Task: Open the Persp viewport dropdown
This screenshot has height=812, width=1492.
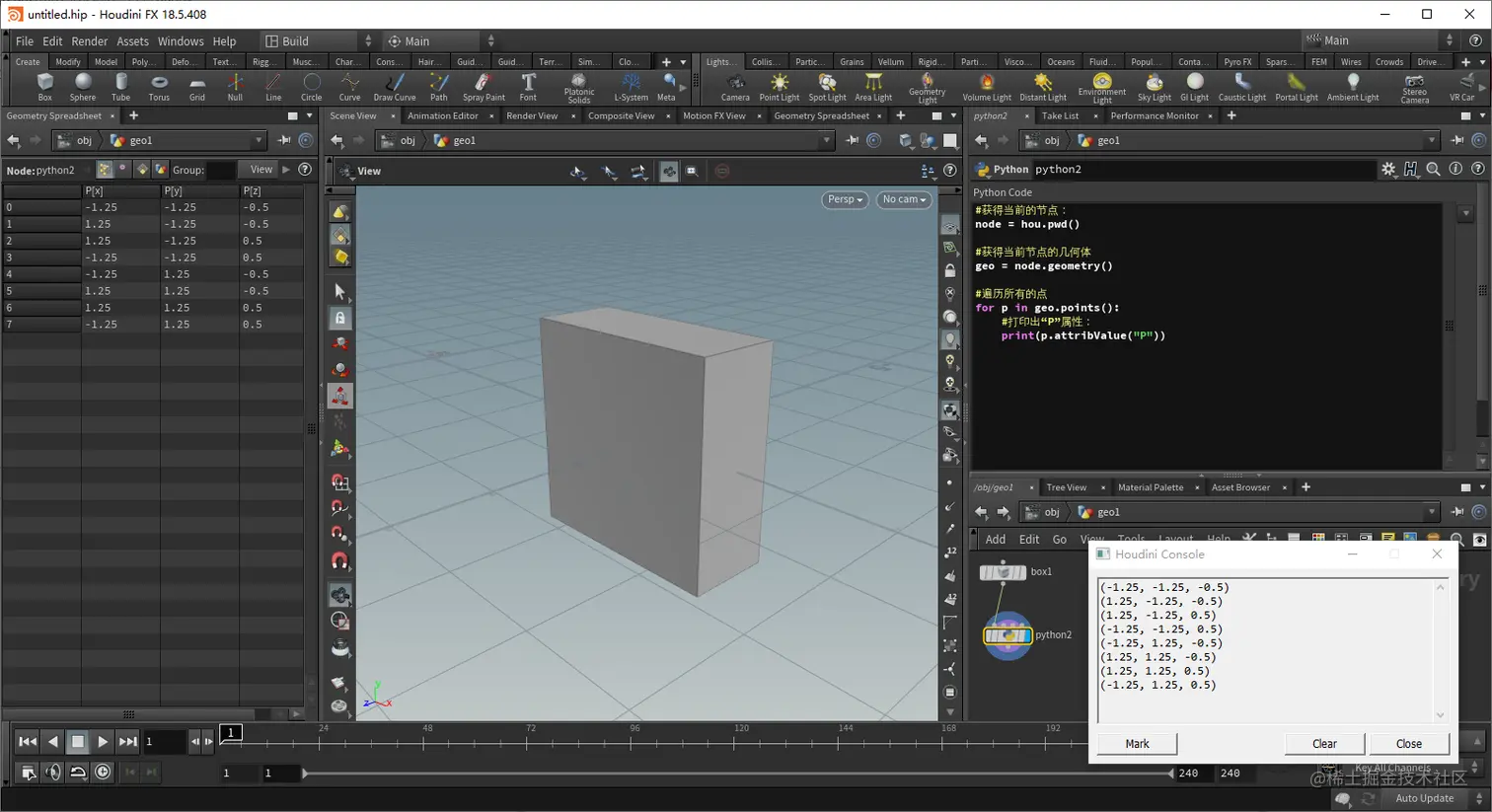Action: click(845, 199)
